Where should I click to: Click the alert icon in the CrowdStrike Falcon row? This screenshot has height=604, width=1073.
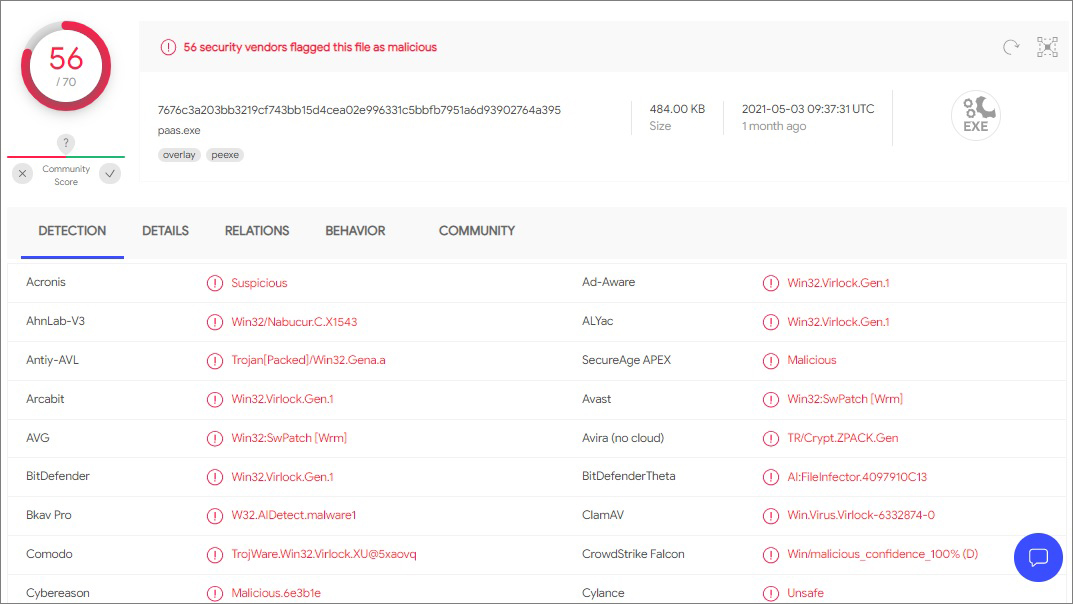pos(771,555)
